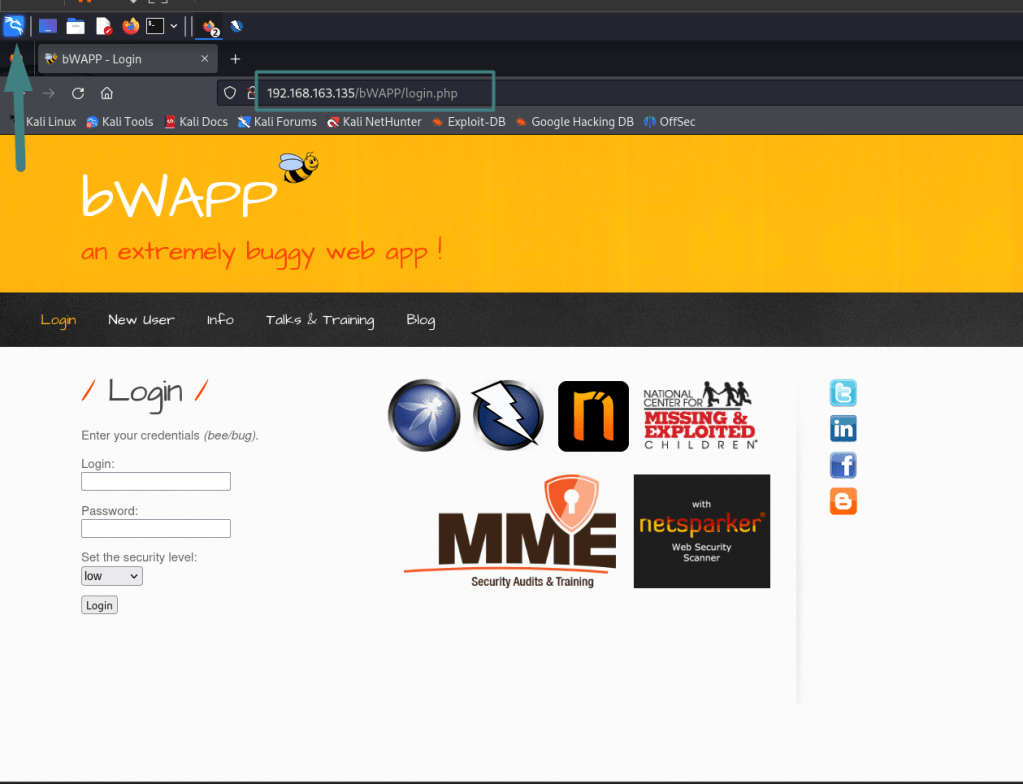Click the LinkedIn icon on the page
Viewport: 1023px width, 784px height.
tap(843, 429)
